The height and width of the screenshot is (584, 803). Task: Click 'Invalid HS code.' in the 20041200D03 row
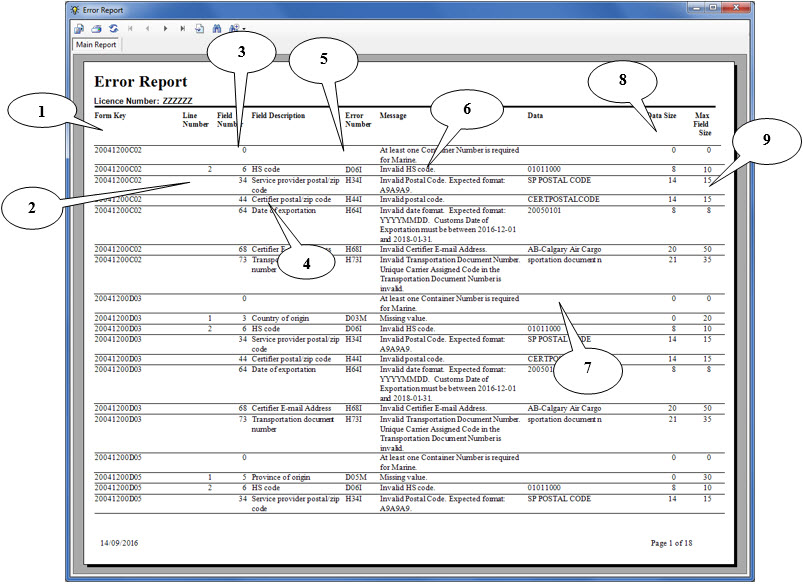pyautogui.click(x=407, y=329)
